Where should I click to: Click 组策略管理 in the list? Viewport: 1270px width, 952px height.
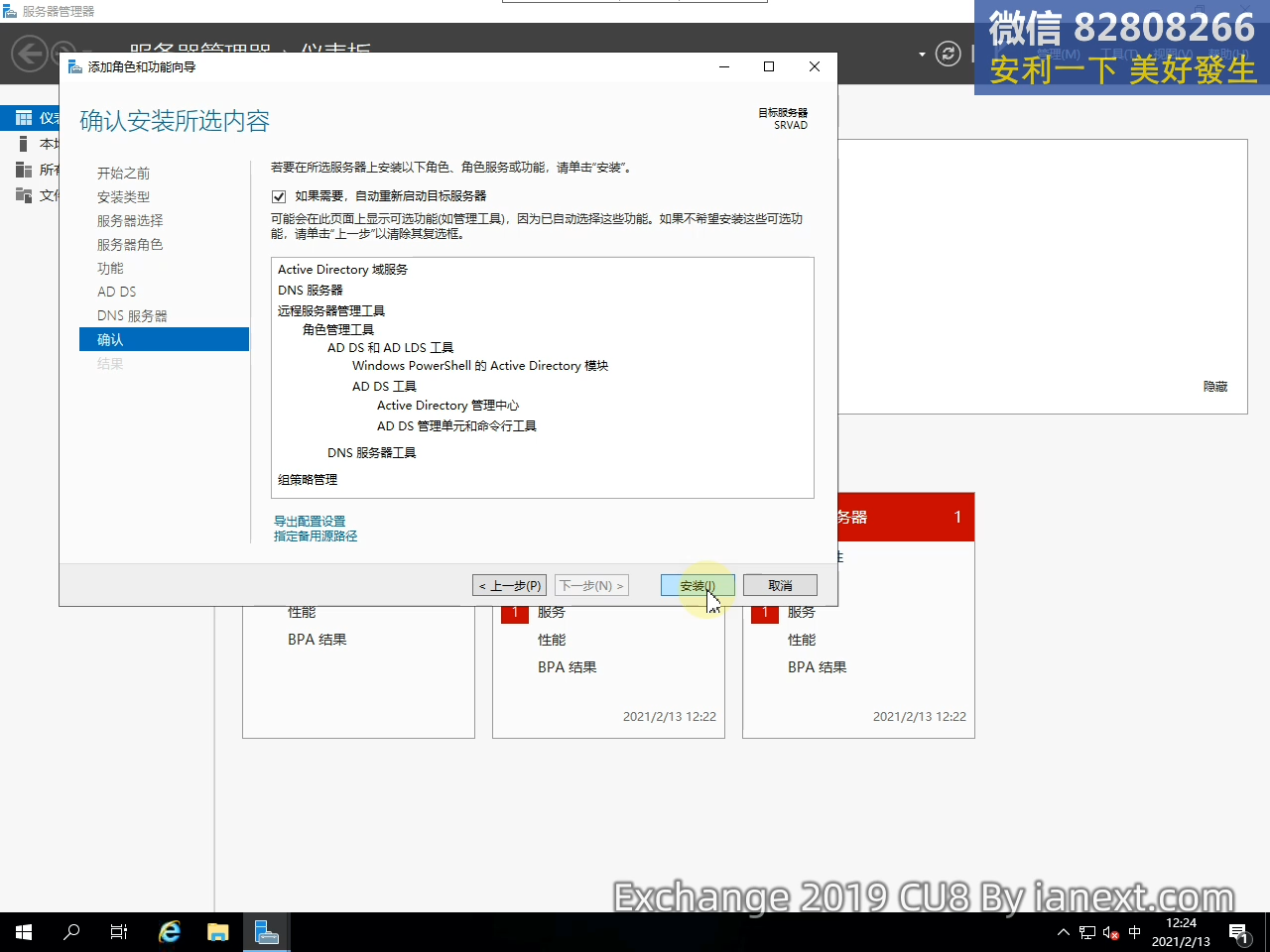(x=308, y=480)
